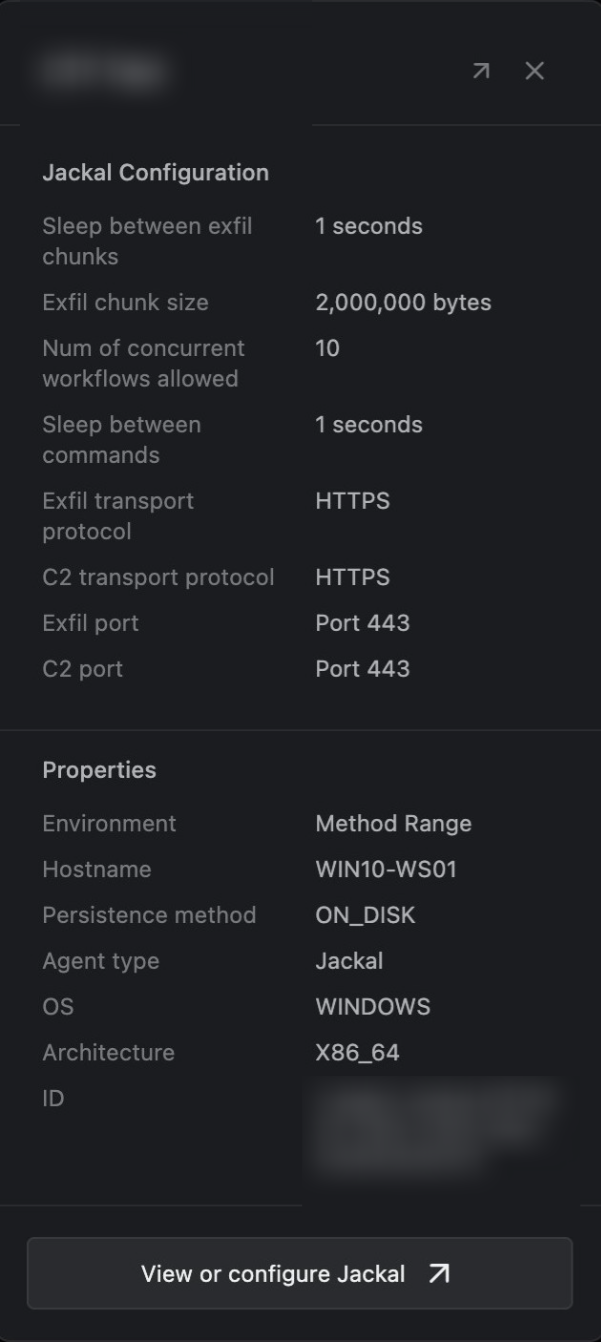This screenshot has width=601, height=1342.
Task: Click the arrow icon beside 'View or configure Jackal'
Action: tap(439, 1273)
